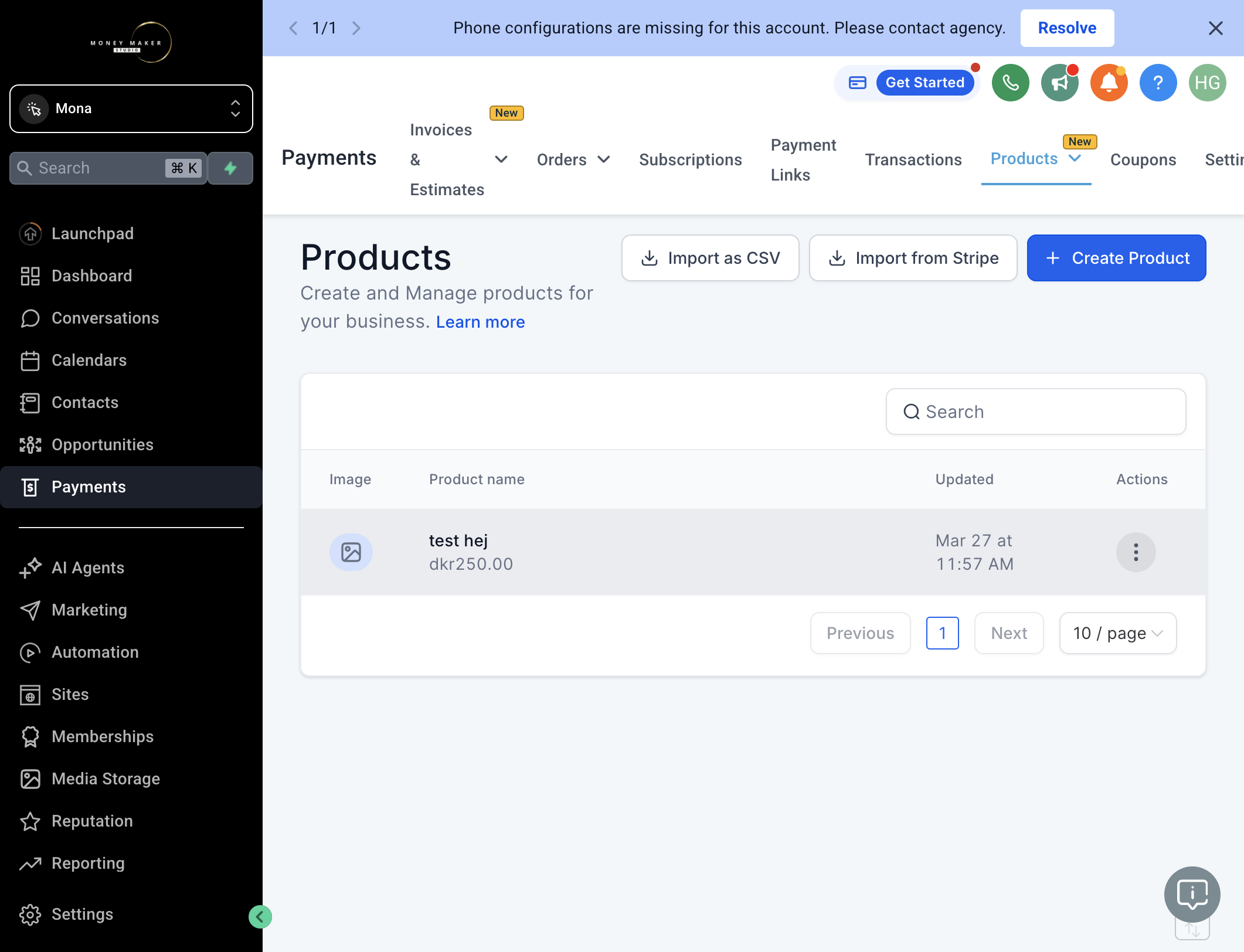Open the phone dialer icon
This screenshot has width=1244, height=952.
tap(1010, 83)
